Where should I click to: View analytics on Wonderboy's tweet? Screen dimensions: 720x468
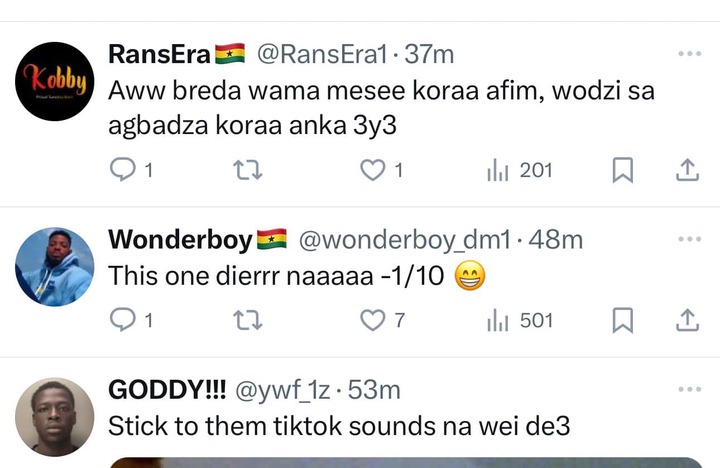point(497,320)
